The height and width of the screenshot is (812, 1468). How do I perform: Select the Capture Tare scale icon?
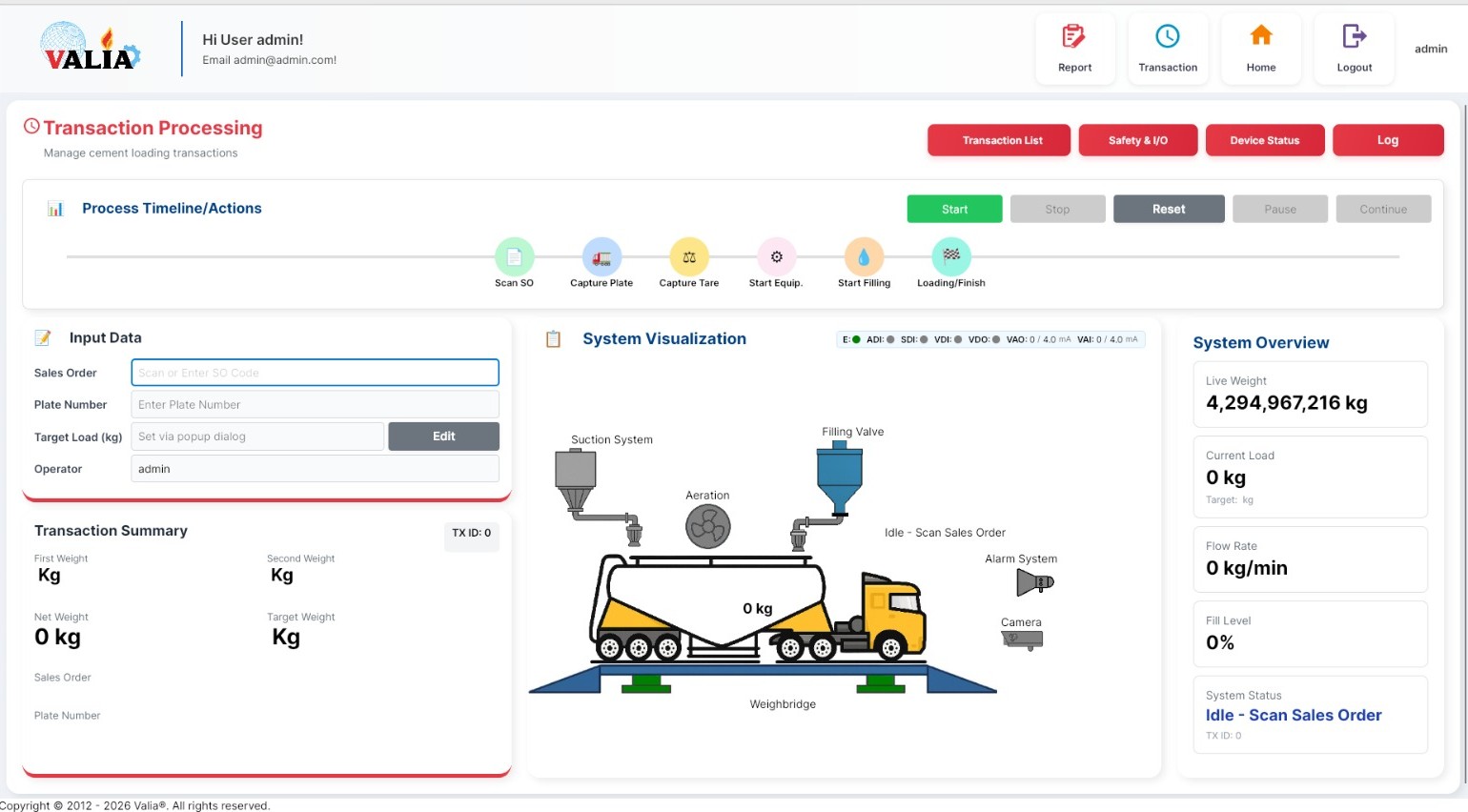689,257
